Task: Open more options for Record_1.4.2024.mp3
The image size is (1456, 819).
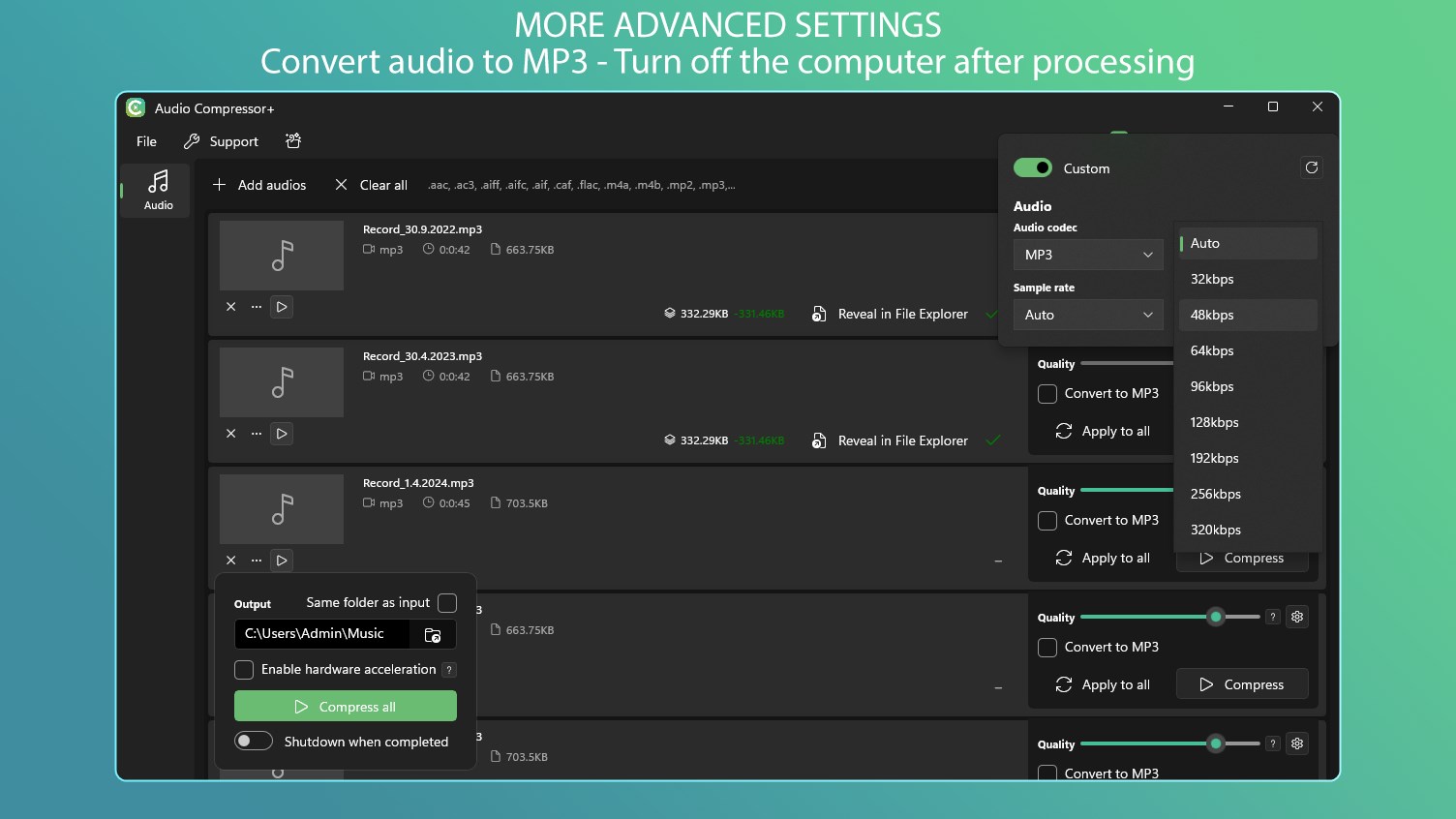Action: (257, 561)
